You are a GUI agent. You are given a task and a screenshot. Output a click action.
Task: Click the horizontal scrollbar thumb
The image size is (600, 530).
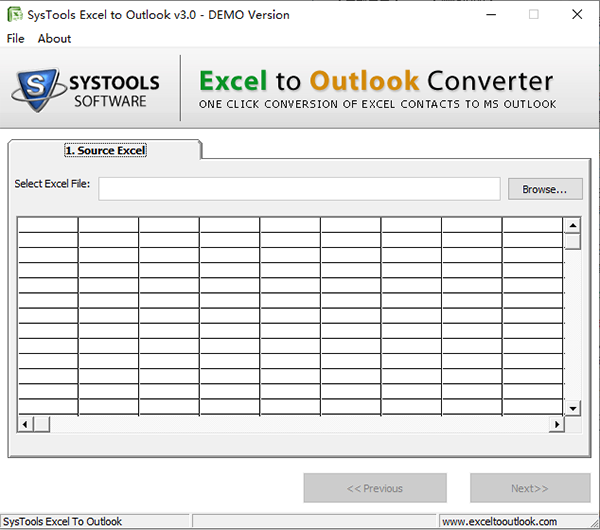pyautogui.click(x=42, y=424)
